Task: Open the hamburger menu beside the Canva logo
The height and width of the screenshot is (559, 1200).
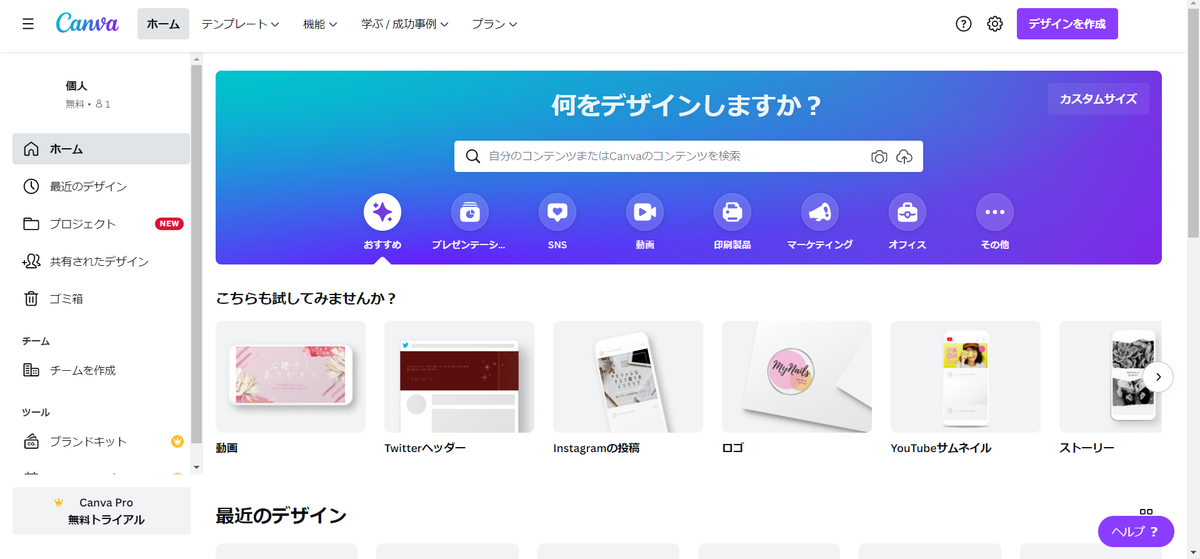Action: click(28, 23)
